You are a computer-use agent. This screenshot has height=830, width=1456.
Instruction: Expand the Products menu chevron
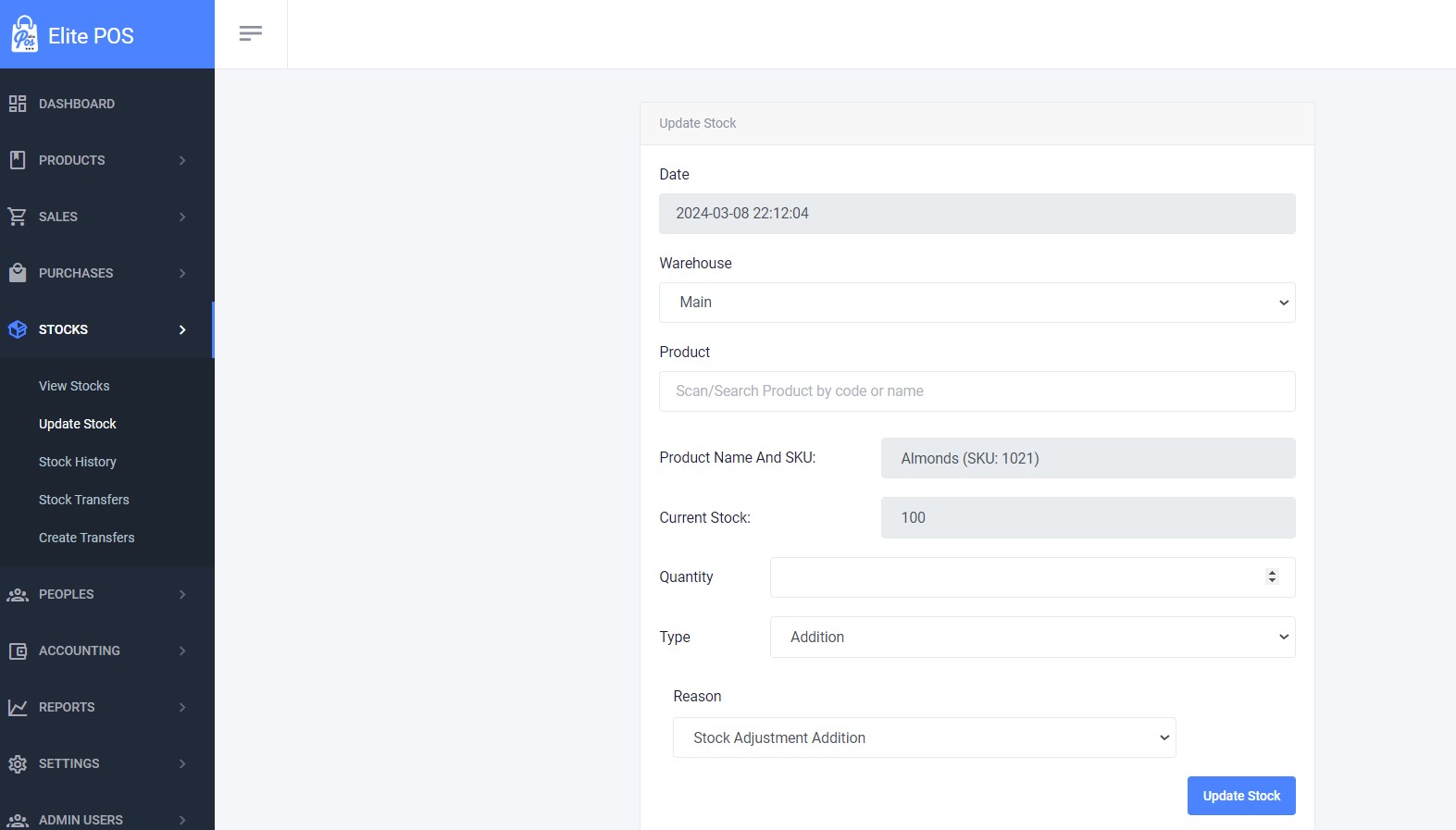(x=182, y=160)
